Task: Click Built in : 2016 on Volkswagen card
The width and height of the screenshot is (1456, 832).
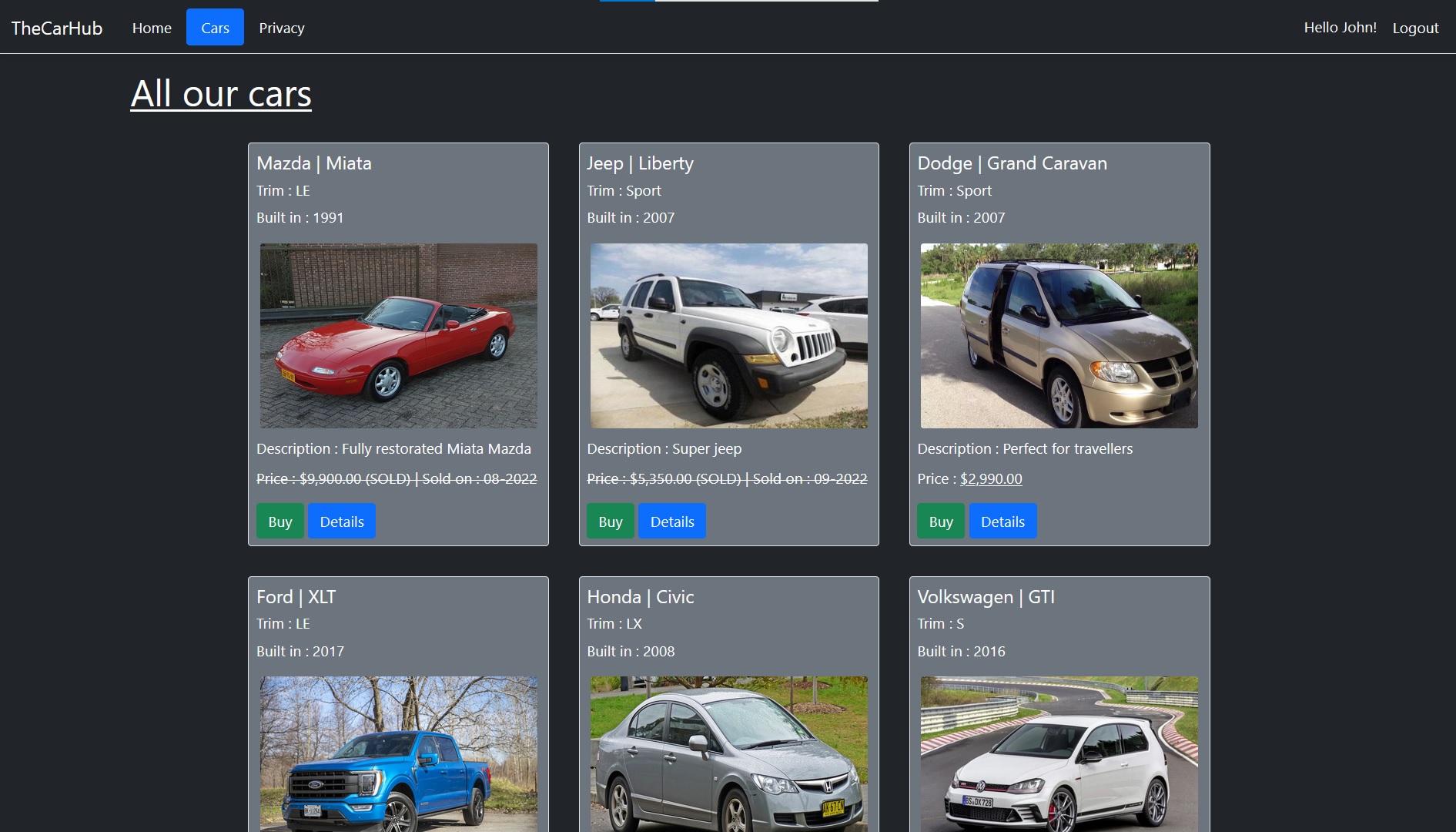Action: click(961, 652)
